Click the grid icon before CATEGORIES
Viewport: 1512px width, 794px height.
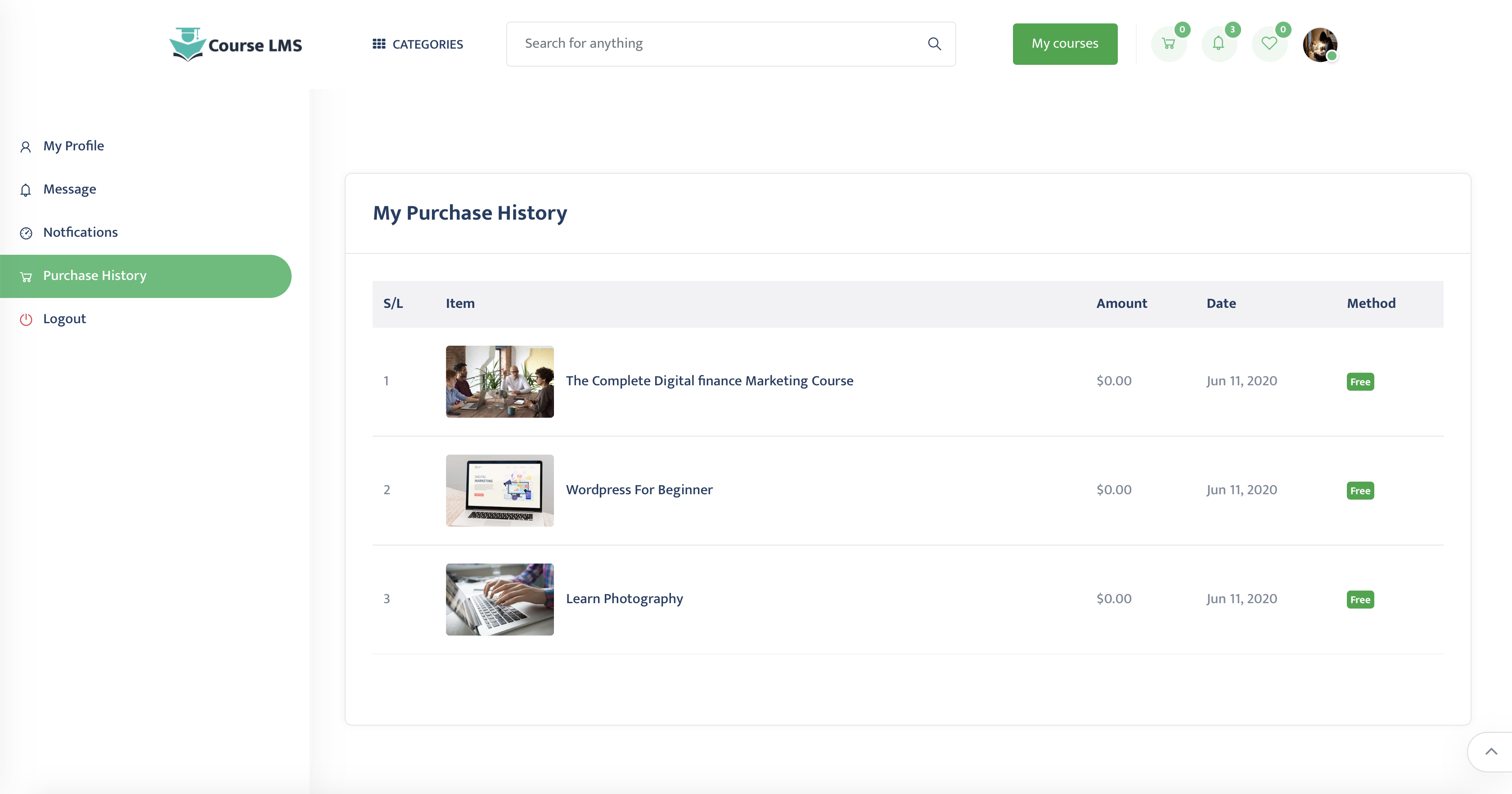pos(378,44)
